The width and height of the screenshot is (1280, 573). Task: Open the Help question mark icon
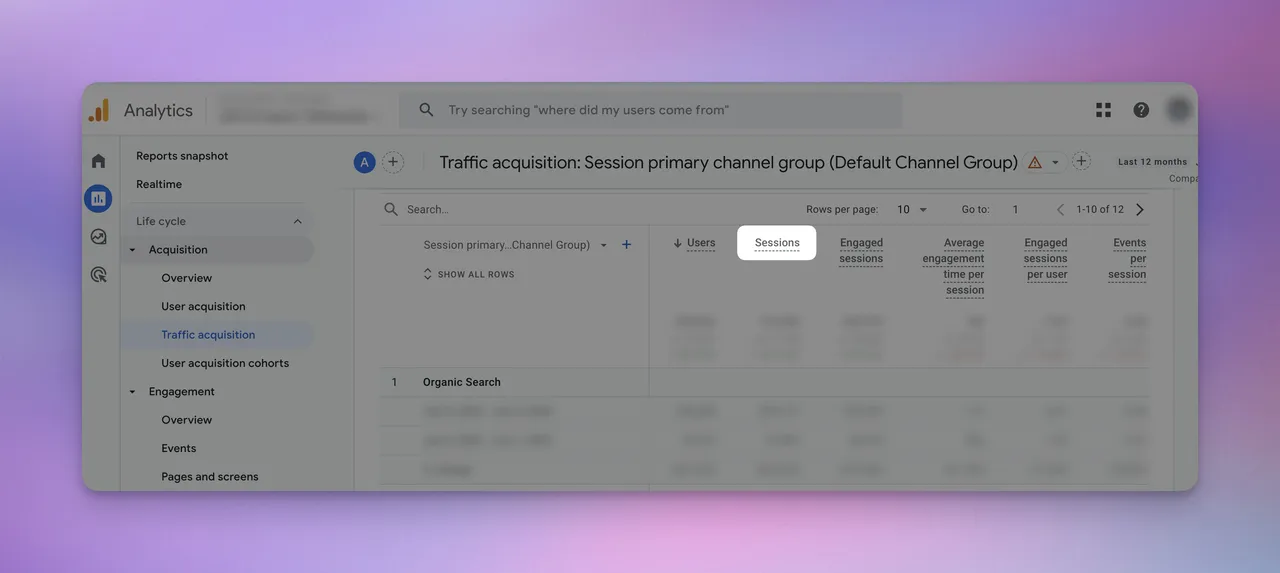(x=1141, y=110)
